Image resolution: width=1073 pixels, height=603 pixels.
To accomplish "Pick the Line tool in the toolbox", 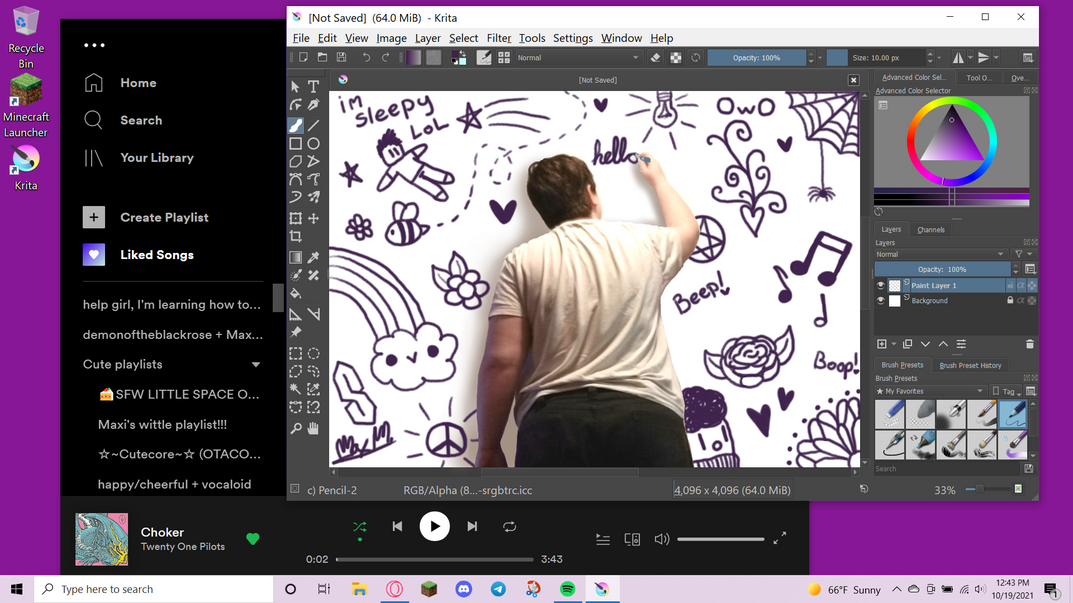I will click(x=313, y=126).
